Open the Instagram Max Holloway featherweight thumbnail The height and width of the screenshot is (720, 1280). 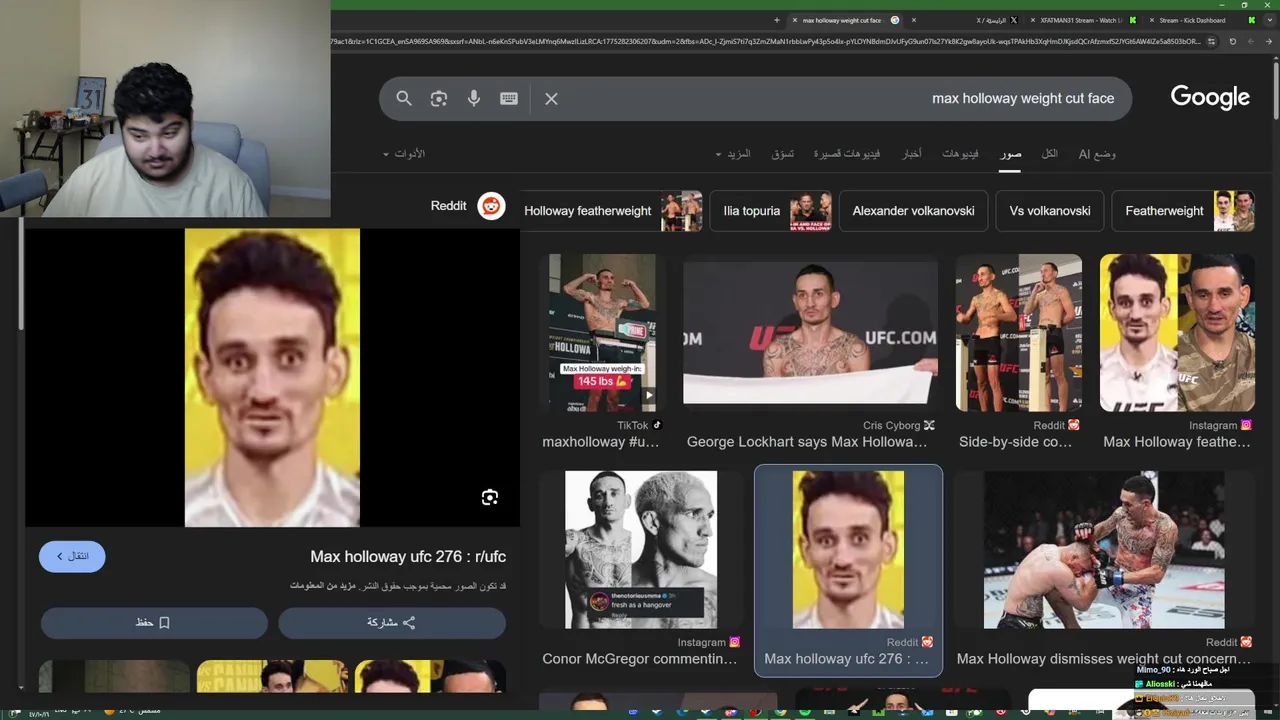click(x=1177, y=333)
